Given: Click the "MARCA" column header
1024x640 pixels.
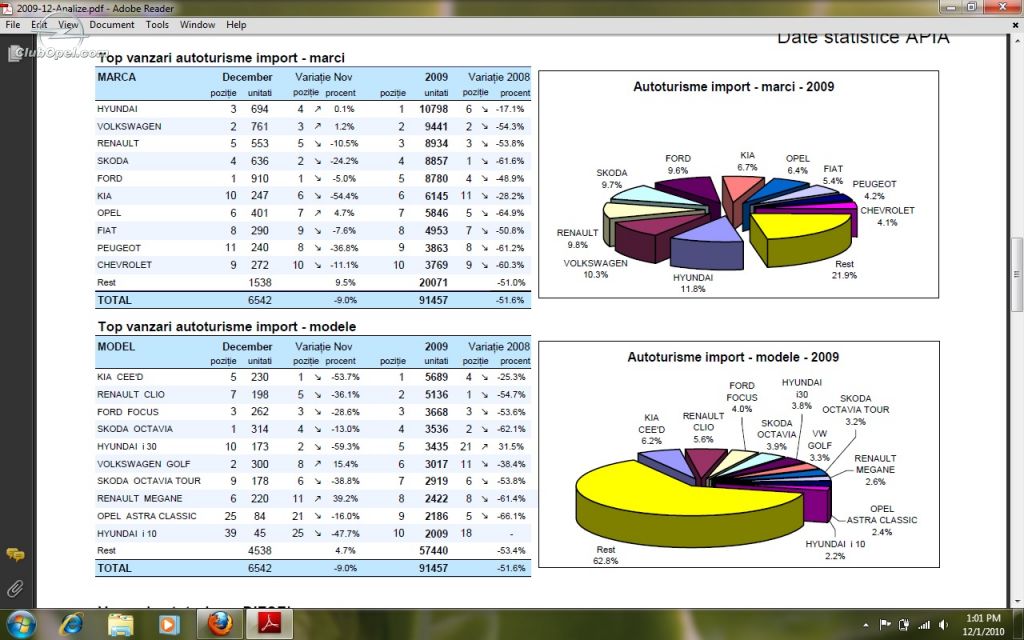Looking at the screenshot, I should (x=116, y=77).
